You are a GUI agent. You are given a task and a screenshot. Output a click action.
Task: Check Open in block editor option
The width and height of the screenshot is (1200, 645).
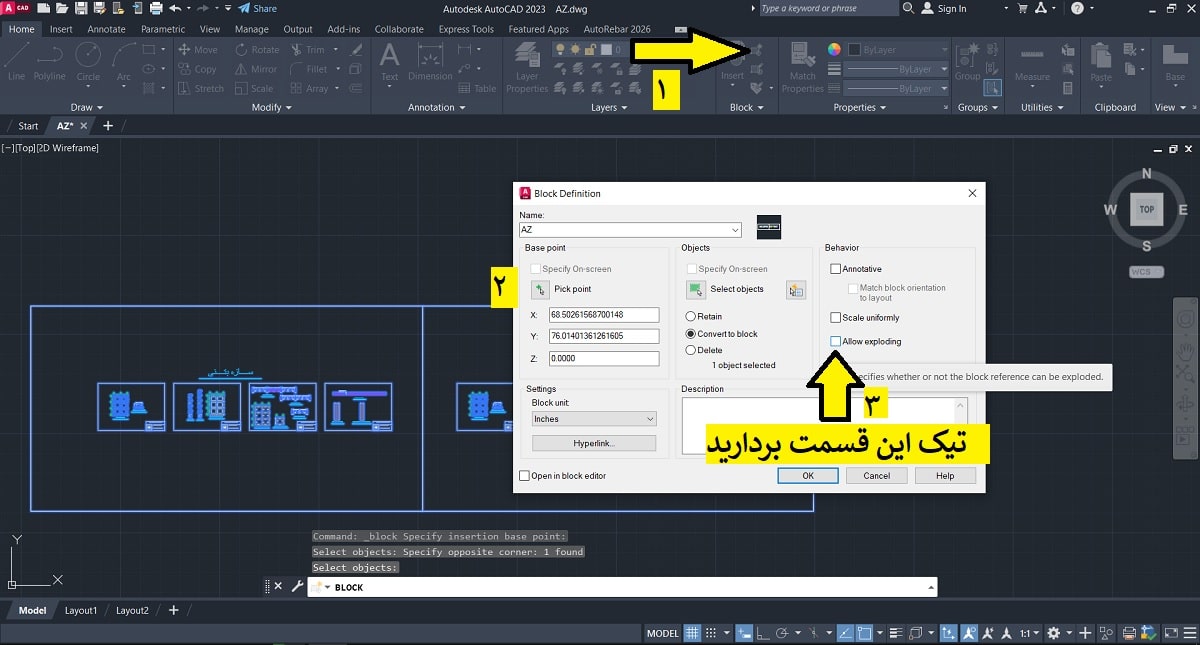coord(525,476)
